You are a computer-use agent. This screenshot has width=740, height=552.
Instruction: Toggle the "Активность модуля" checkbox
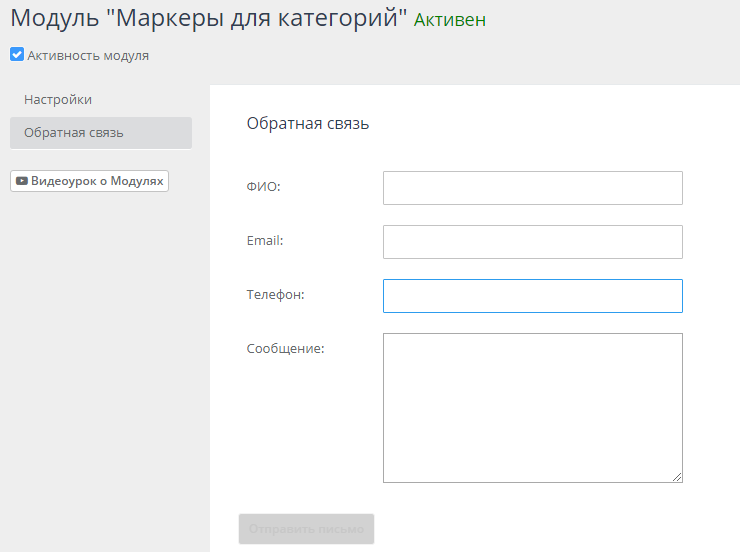coord(17,55)
